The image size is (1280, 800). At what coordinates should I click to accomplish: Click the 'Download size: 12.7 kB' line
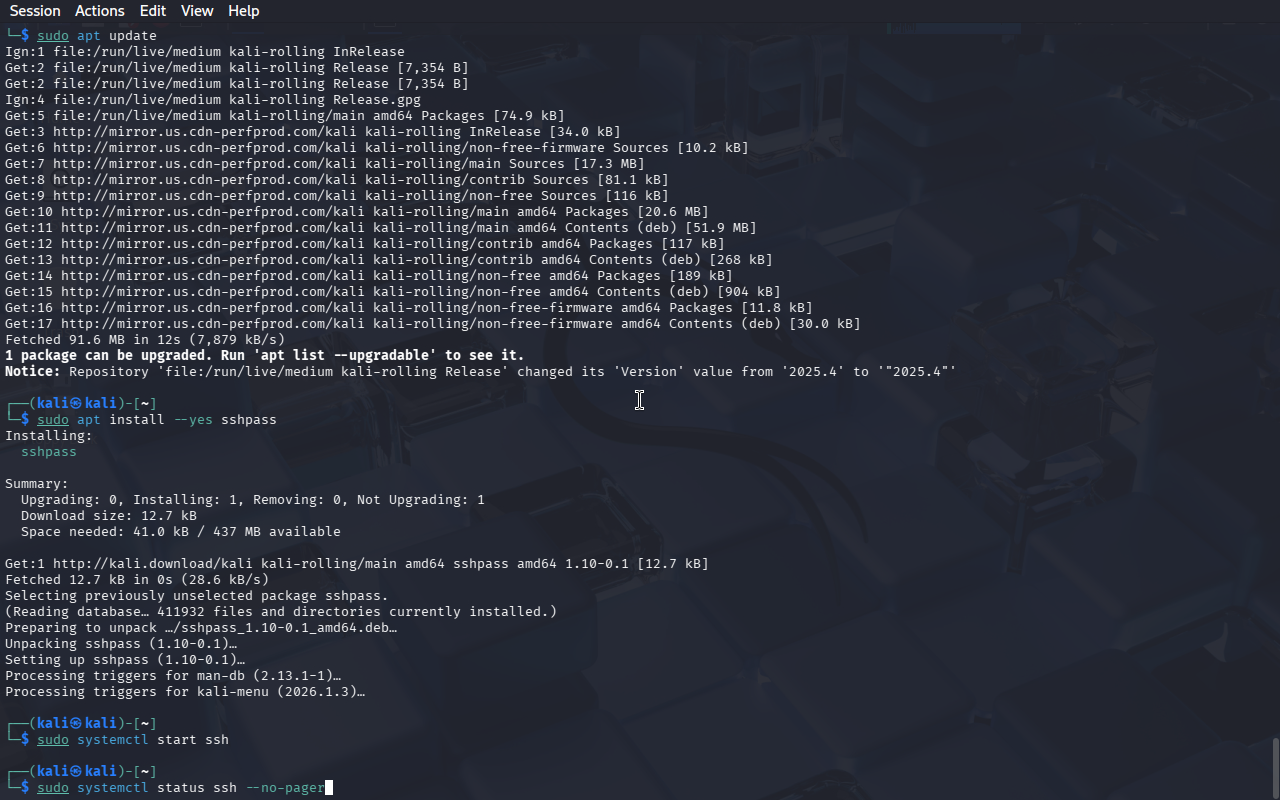(109, 516)
